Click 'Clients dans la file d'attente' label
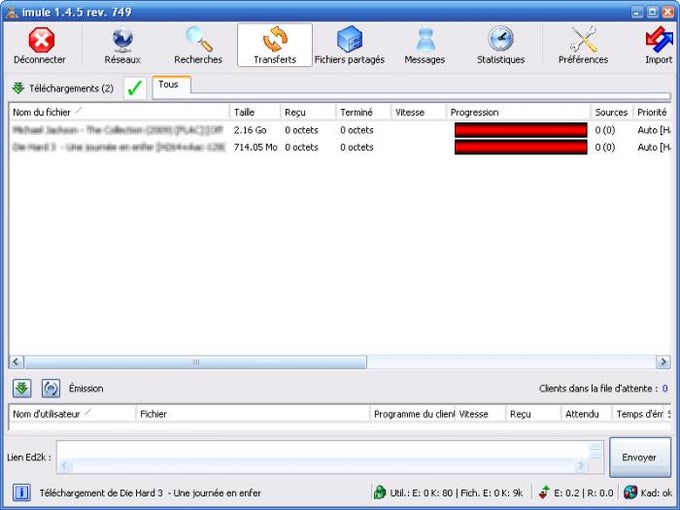Screen dimensions: 680x510 point(598,389)
